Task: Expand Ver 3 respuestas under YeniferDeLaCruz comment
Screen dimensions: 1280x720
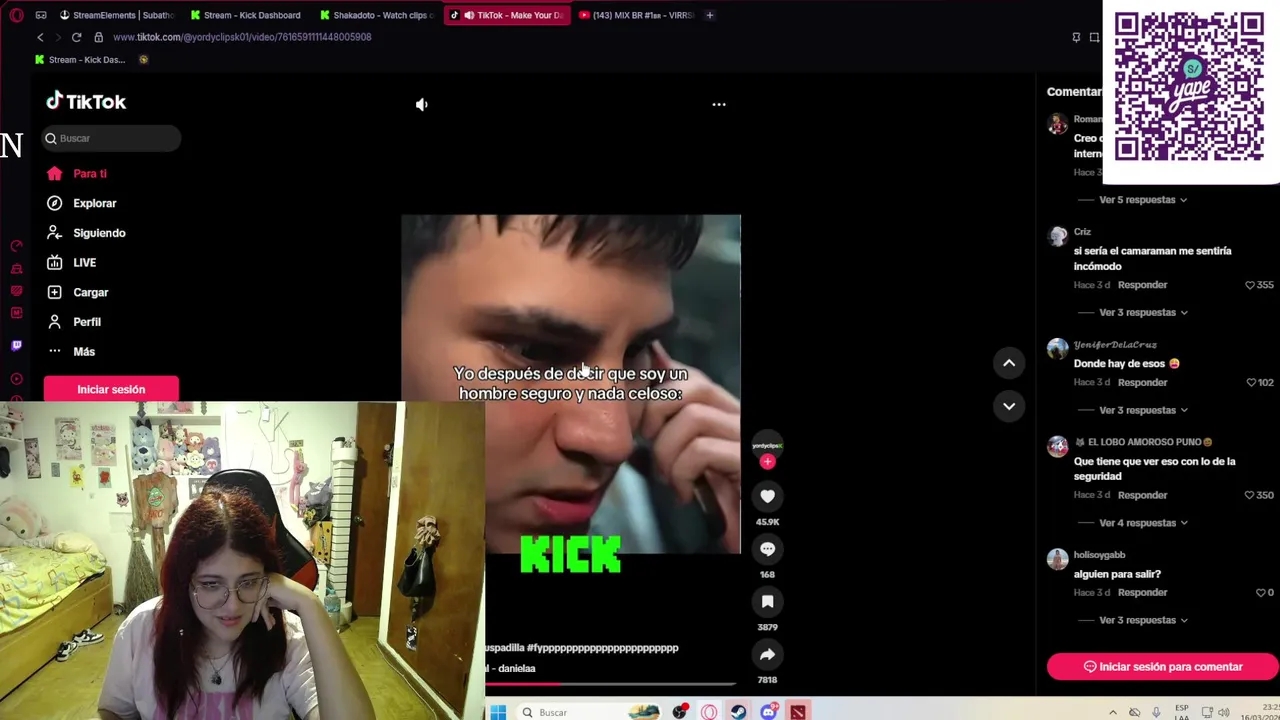Action: tap(1143, 410)
